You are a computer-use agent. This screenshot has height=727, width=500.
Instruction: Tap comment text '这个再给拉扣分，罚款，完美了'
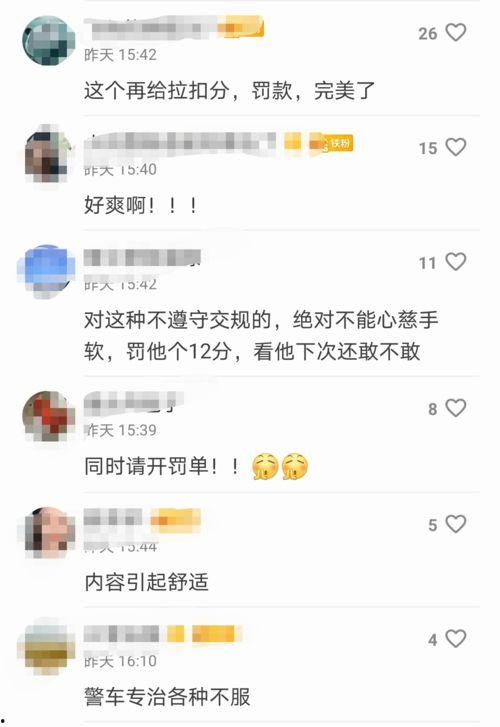(229, 90)
